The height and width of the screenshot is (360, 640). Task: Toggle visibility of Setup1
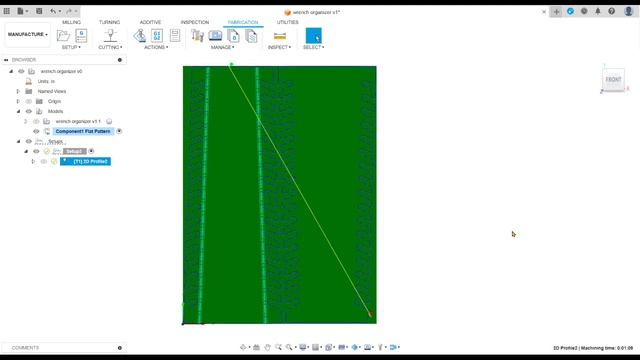36,151
